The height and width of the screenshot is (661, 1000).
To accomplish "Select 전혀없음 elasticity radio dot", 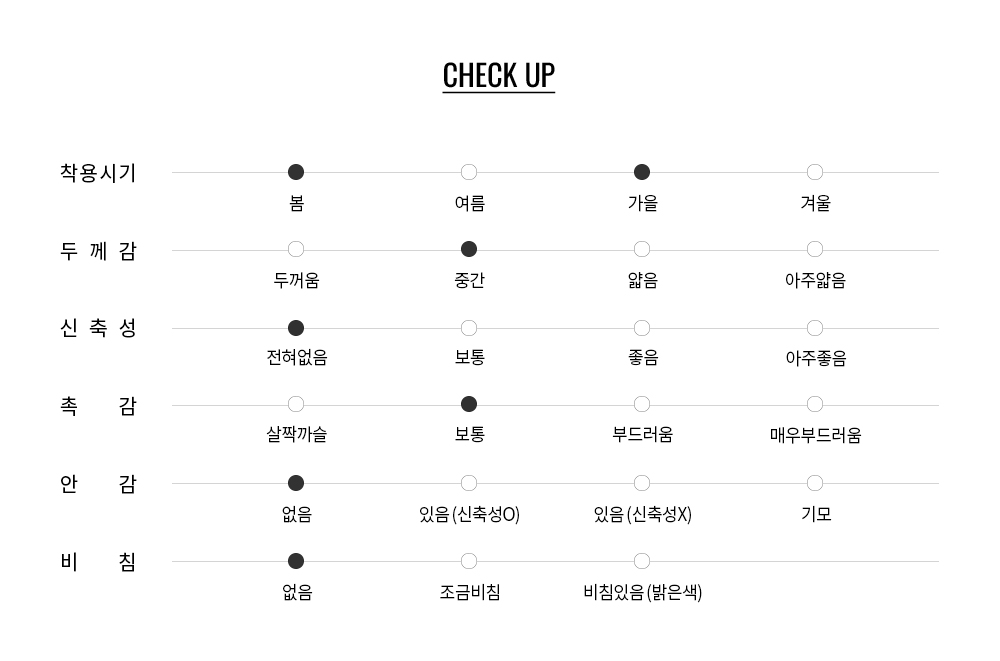I will pyautogui.click(x=296, y=328).
